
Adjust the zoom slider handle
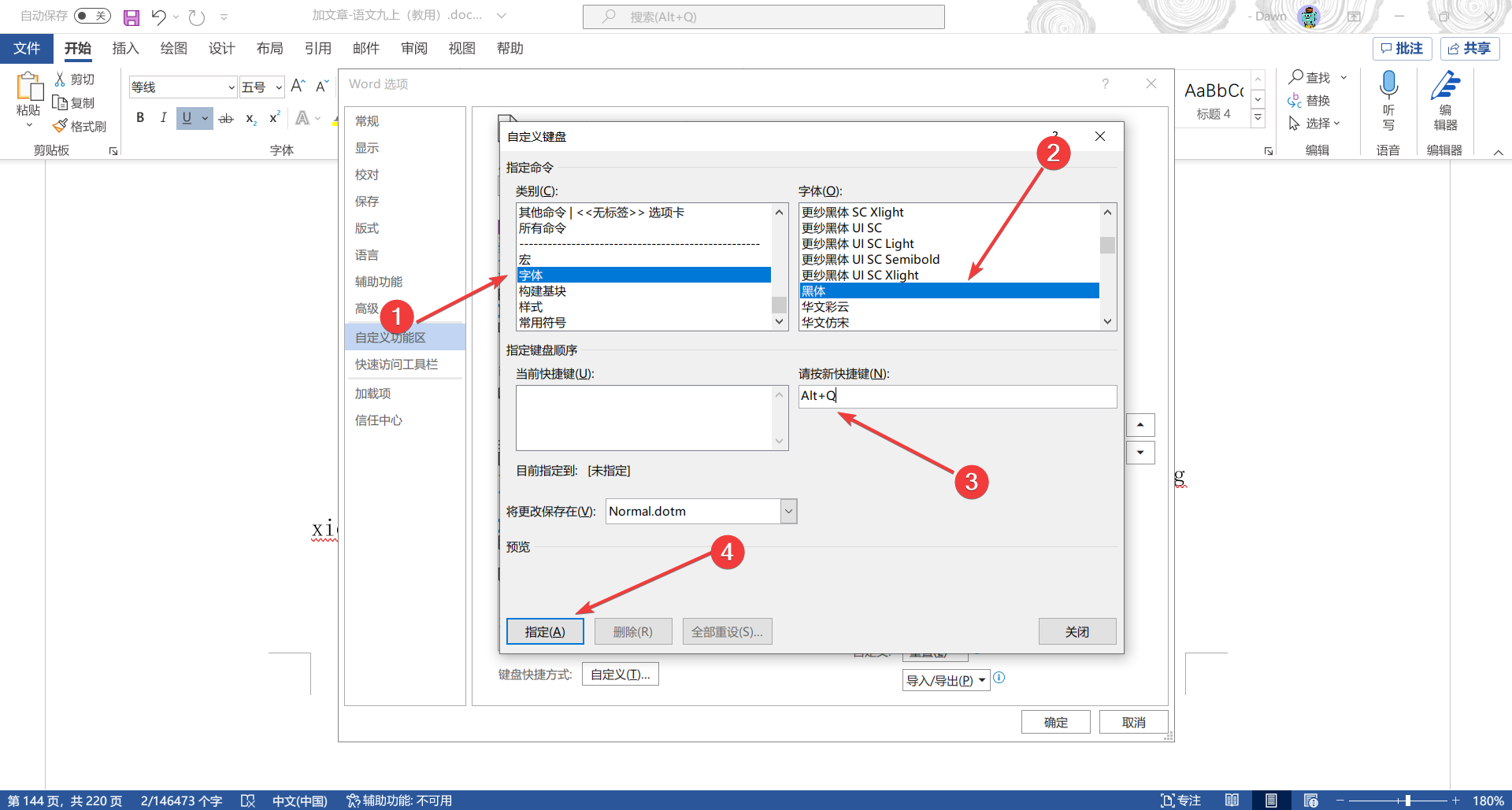(1407, 801)
